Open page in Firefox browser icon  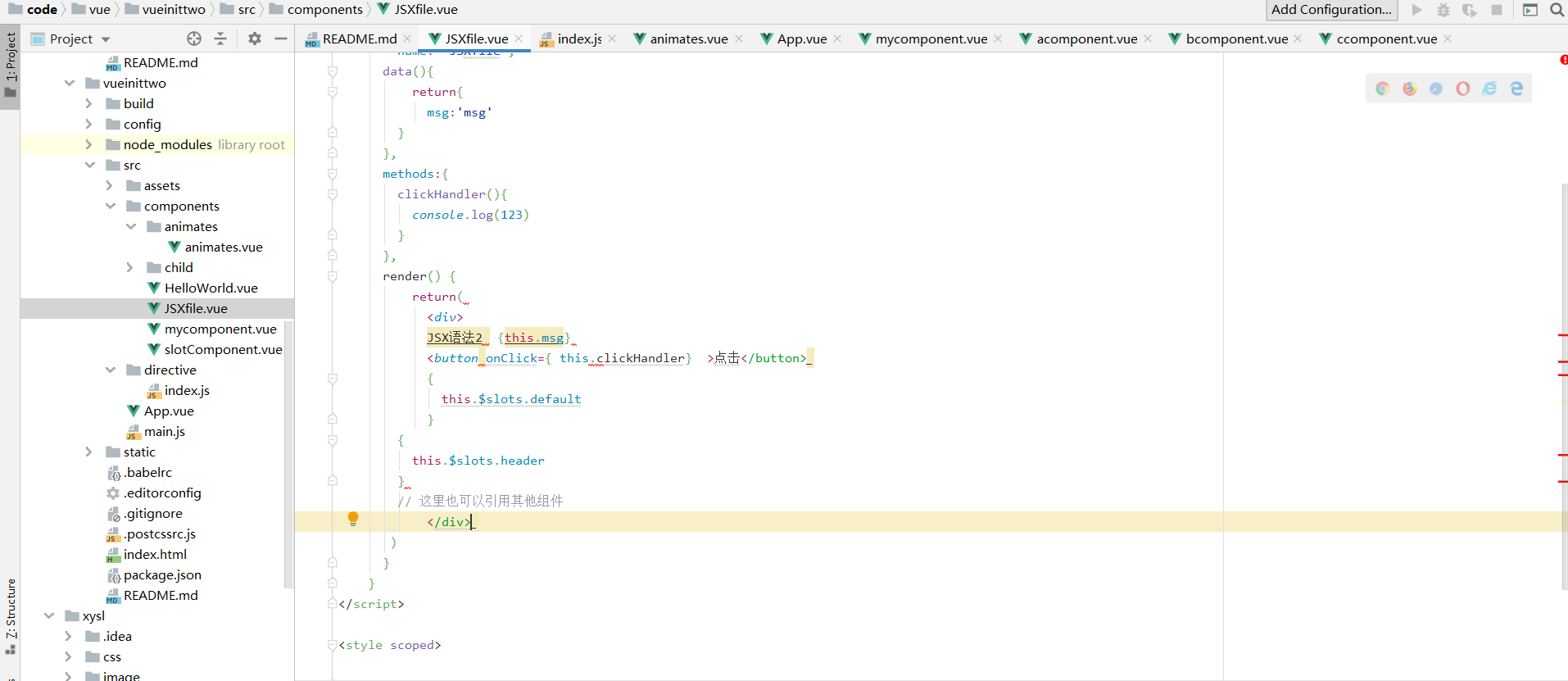pyautogui.click(x=1410, y=89)
